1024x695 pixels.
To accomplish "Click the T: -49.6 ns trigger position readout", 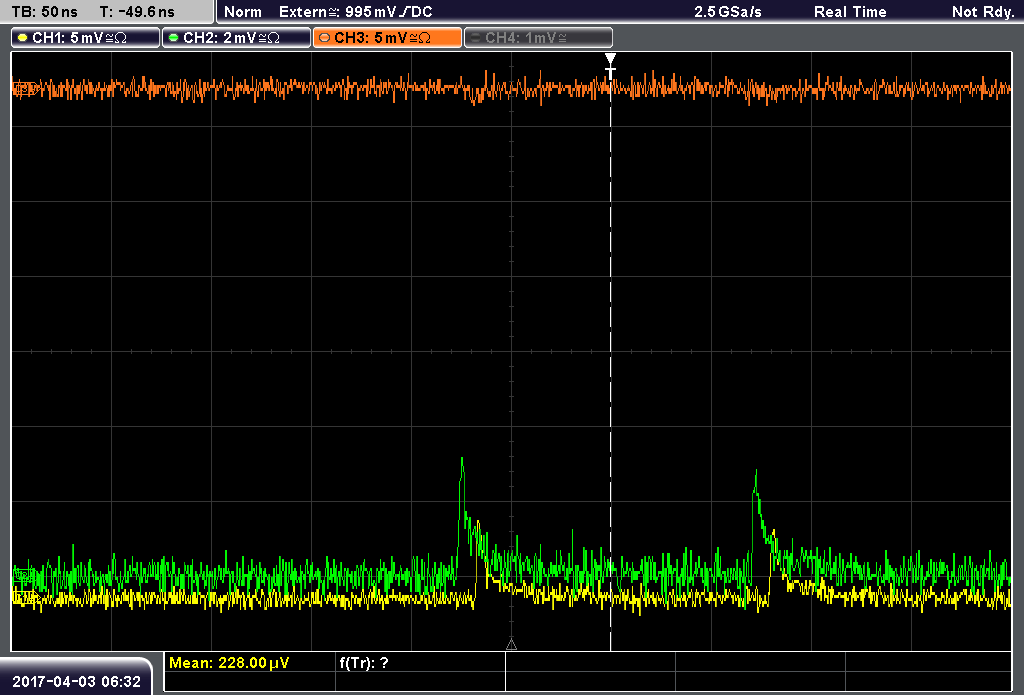I will click(137, 12).
